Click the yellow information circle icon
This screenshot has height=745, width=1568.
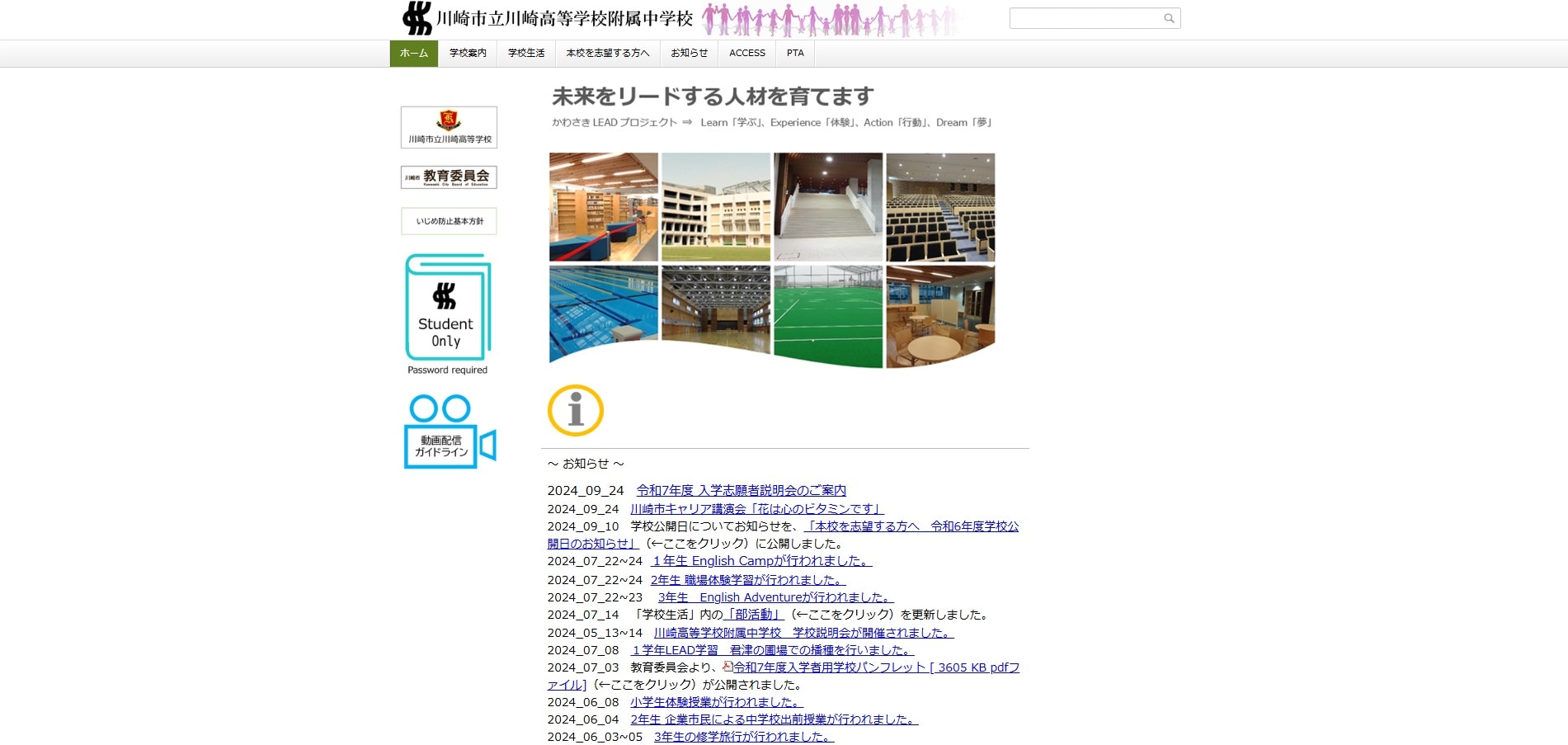point(576,410)
